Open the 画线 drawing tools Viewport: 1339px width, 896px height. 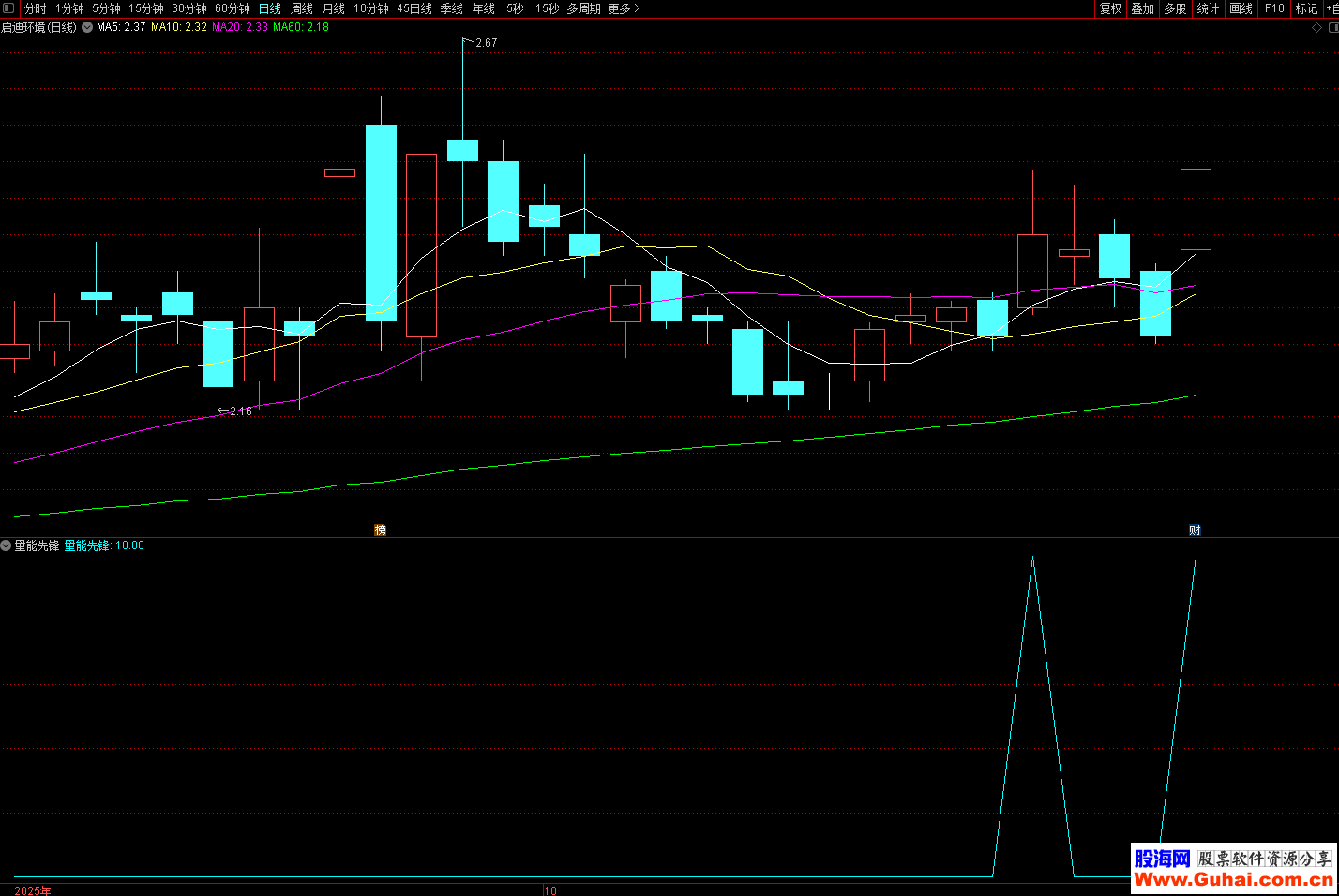1241,8
